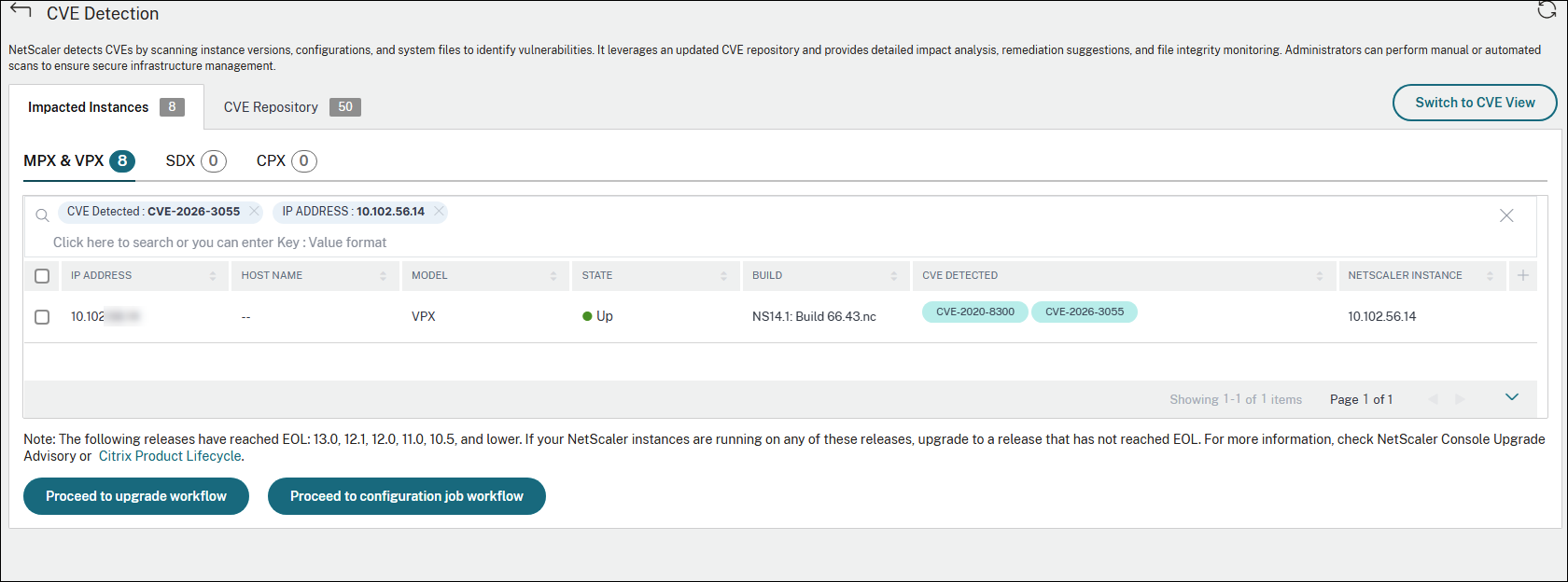Viewport: 1568px width, 582px height.
Task: Go to next page arrow
Action: tap(1461, 399)
